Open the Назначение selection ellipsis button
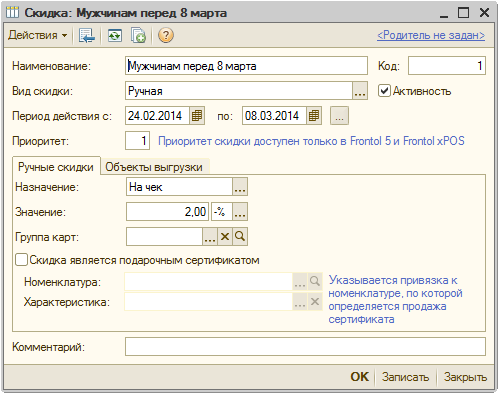The image size is (498, 393). (x=240, y=187)
